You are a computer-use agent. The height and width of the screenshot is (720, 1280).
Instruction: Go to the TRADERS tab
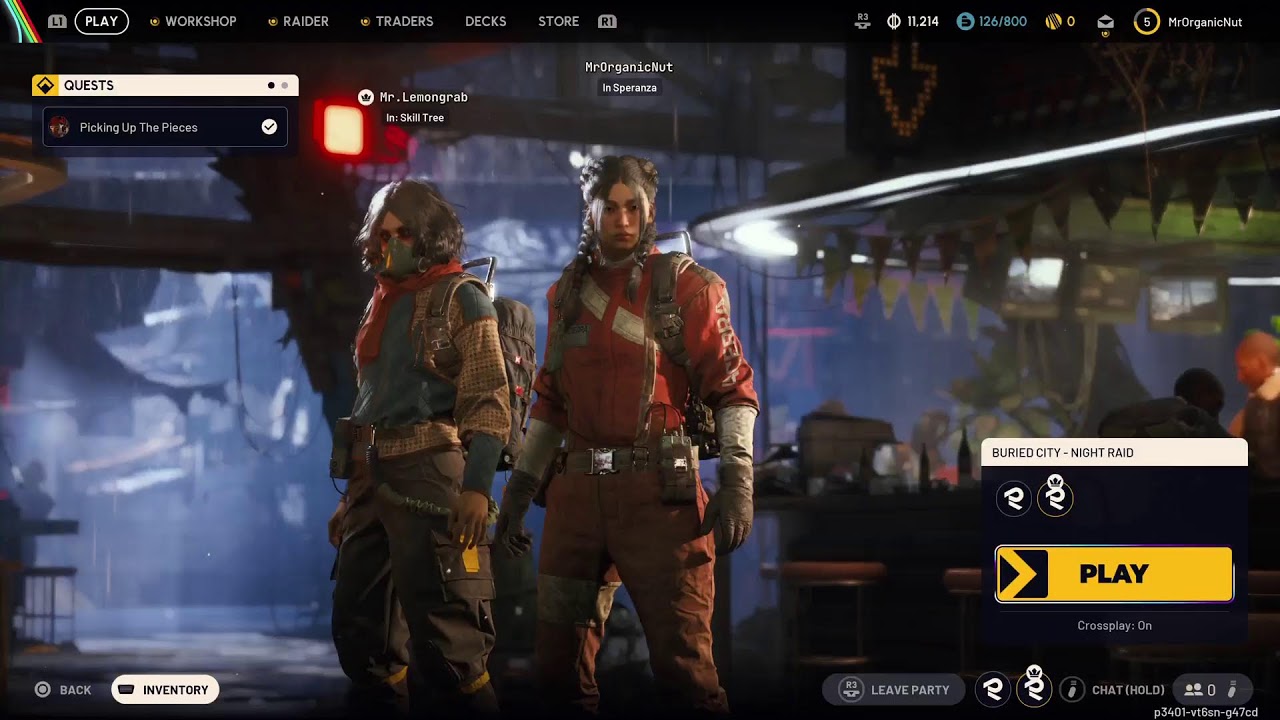[405, 21]
